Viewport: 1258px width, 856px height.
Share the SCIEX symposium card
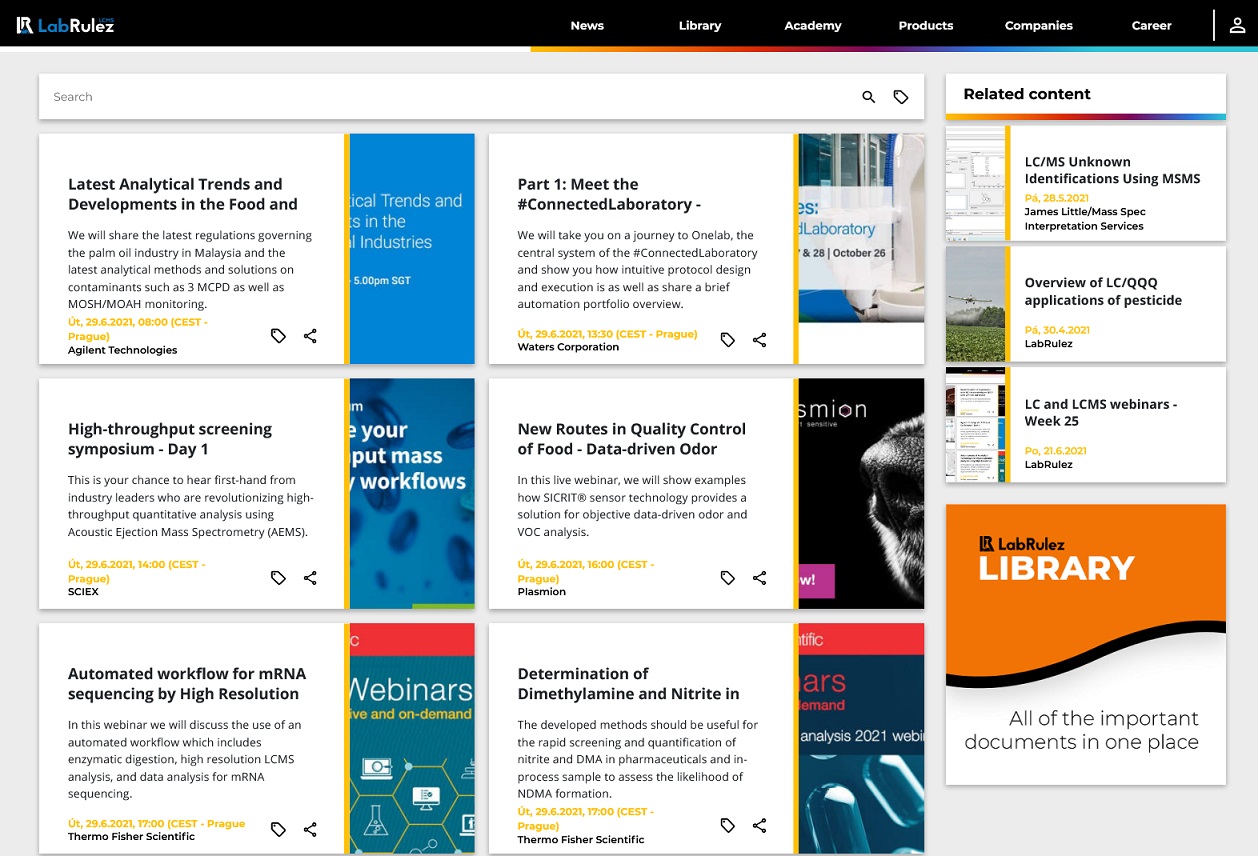click(310, 578)
